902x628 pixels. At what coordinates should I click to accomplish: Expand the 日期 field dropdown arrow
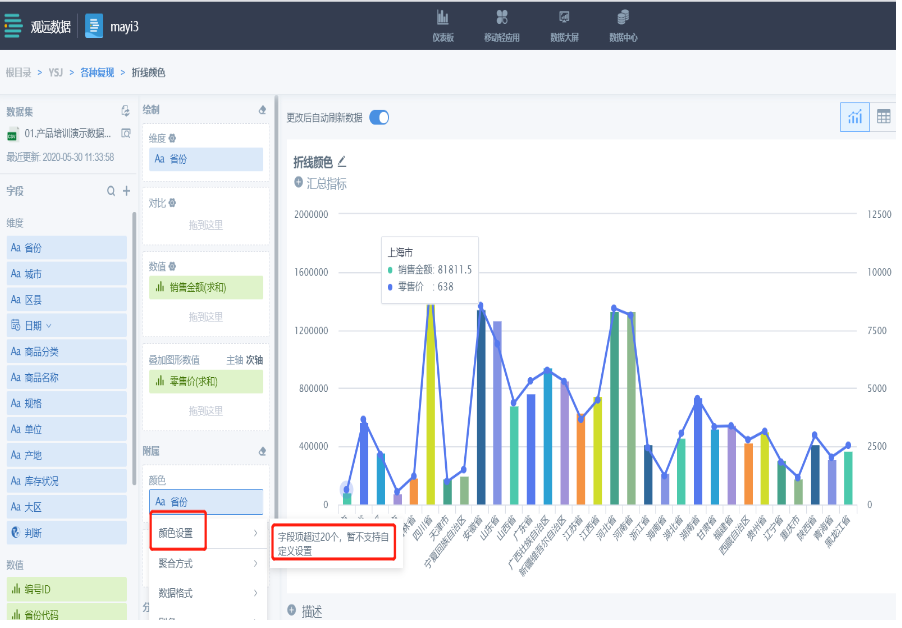pos(48,326)
